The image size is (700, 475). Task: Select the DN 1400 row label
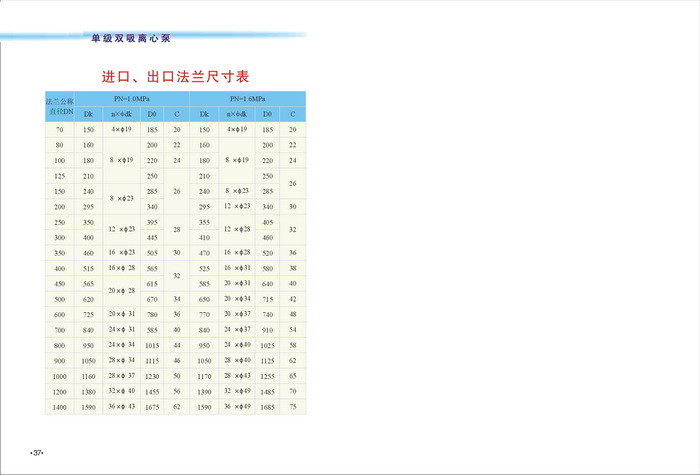(x=59, y=407)
